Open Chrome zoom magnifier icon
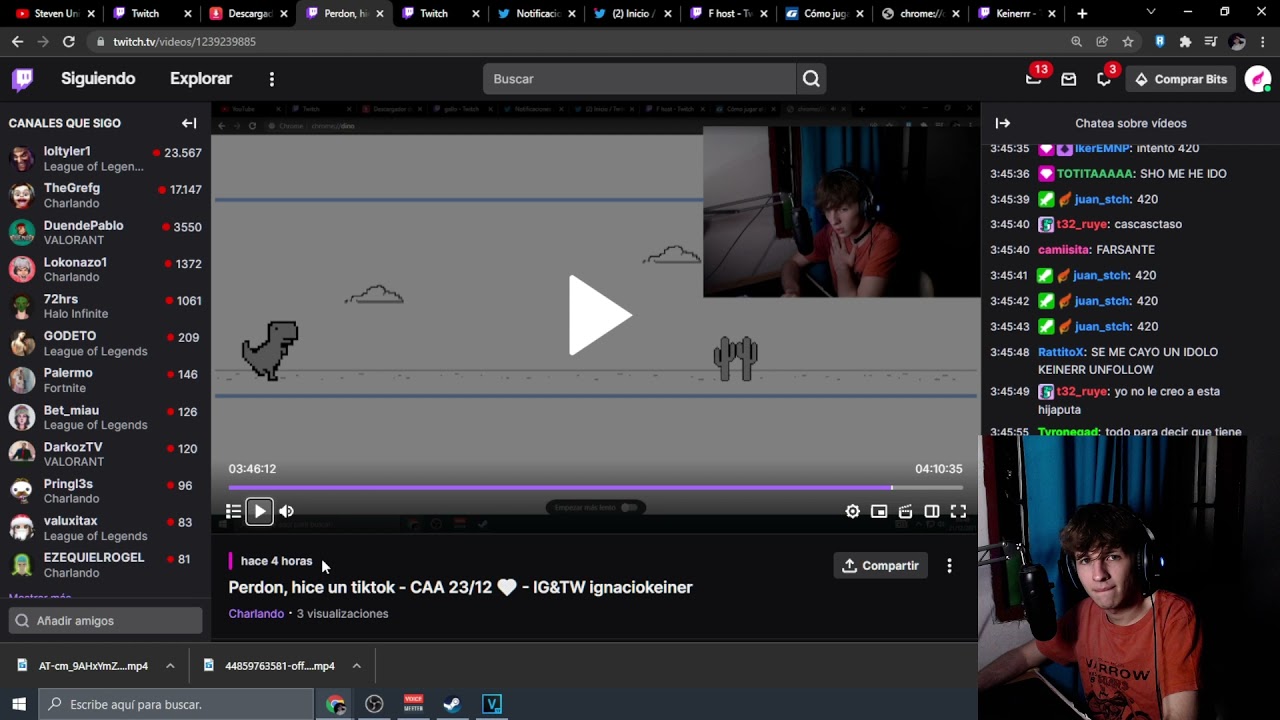The image size is (1280, 720). tap(1076, 42)
